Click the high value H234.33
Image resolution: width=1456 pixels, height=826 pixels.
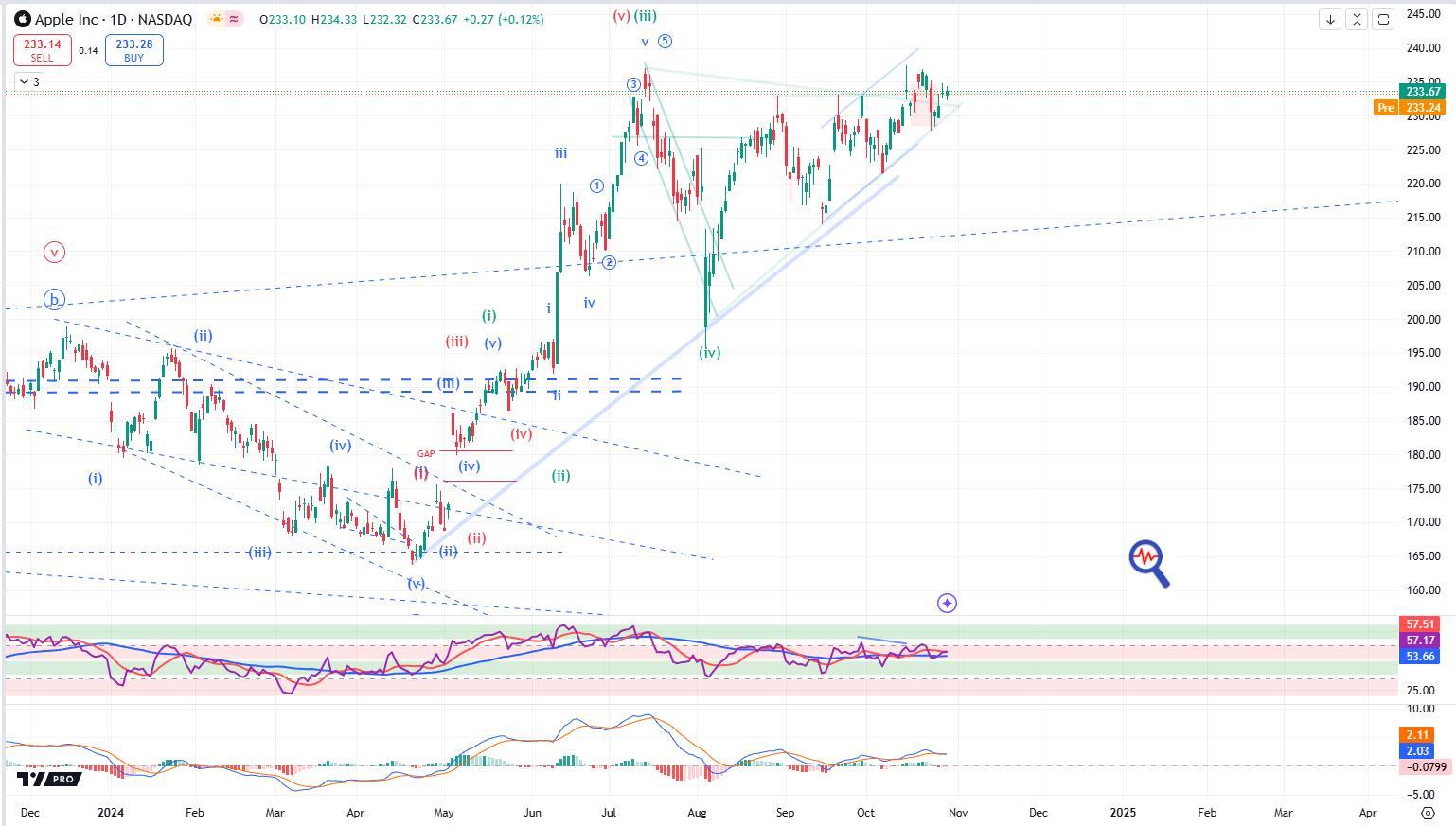point(334,19)
